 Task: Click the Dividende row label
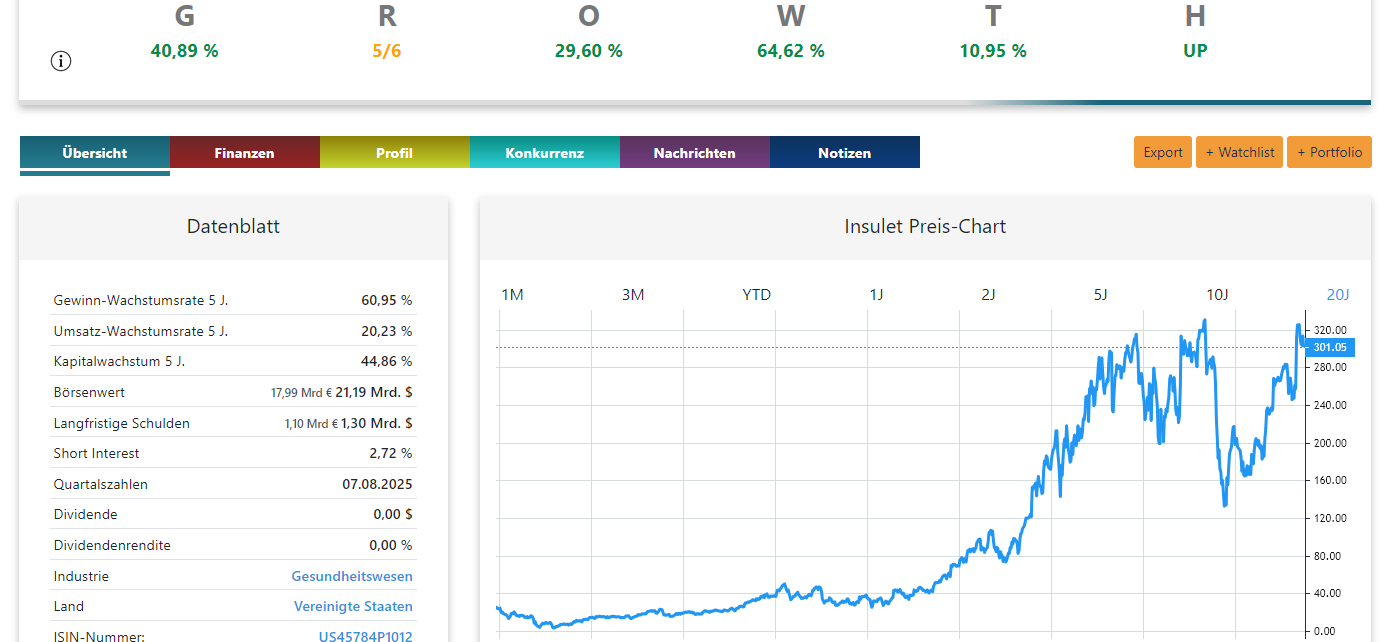[x=85, y=514]
